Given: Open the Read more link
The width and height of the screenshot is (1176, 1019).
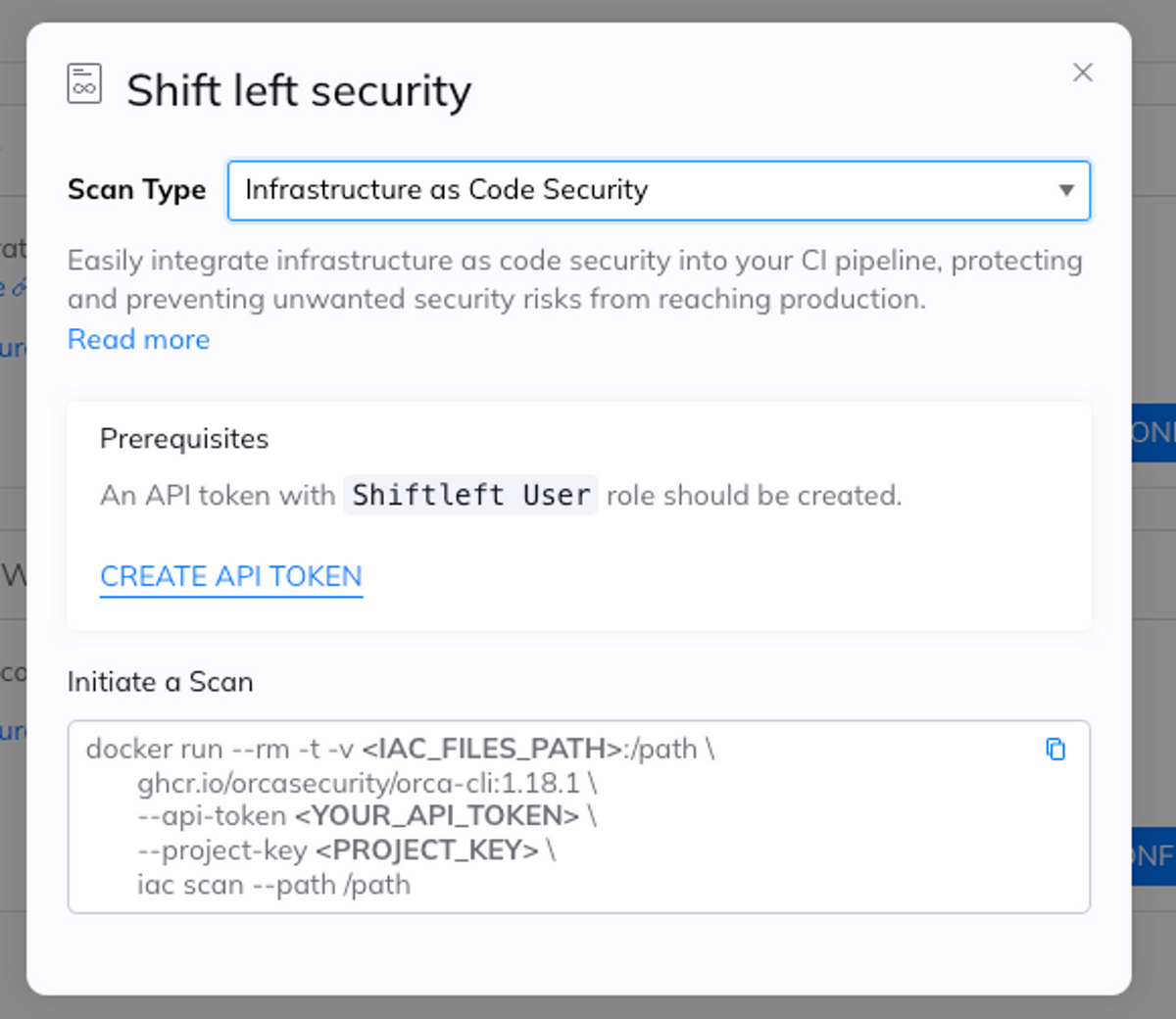Looking at the screenshot, I should (x=138, y=339).
